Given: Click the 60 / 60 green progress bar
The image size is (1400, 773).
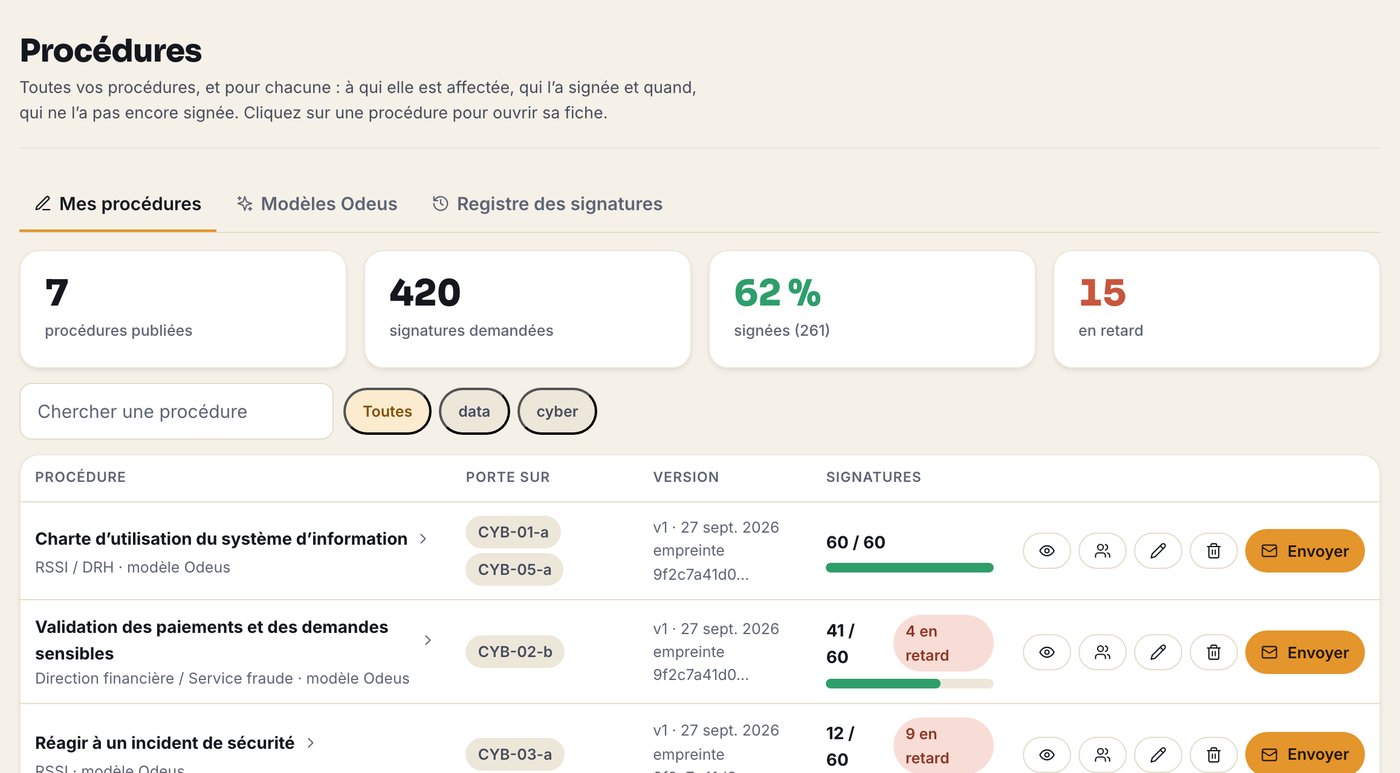Looking at the screenshot, I should pyautogui.click(x=910, y=568).
